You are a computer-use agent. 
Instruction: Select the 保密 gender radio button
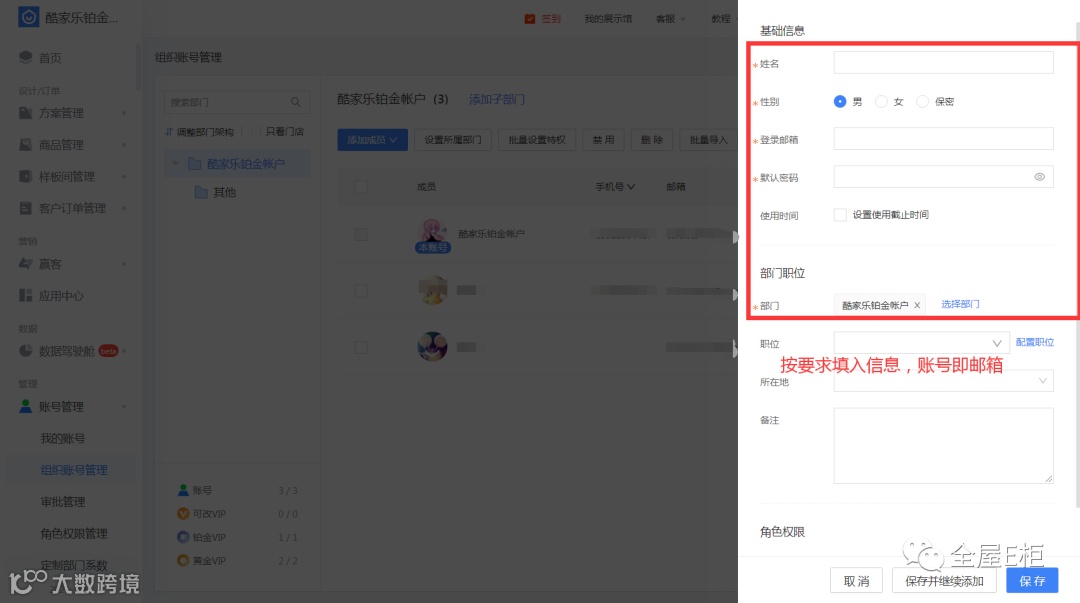tap(922, 101)
